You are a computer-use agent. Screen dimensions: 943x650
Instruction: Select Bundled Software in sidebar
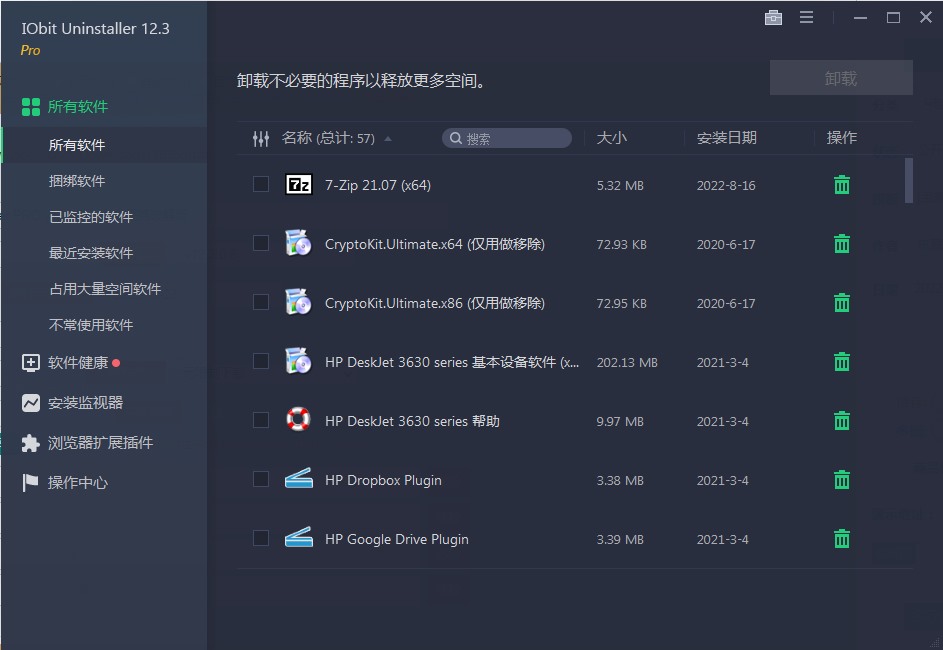click(77, 181)
